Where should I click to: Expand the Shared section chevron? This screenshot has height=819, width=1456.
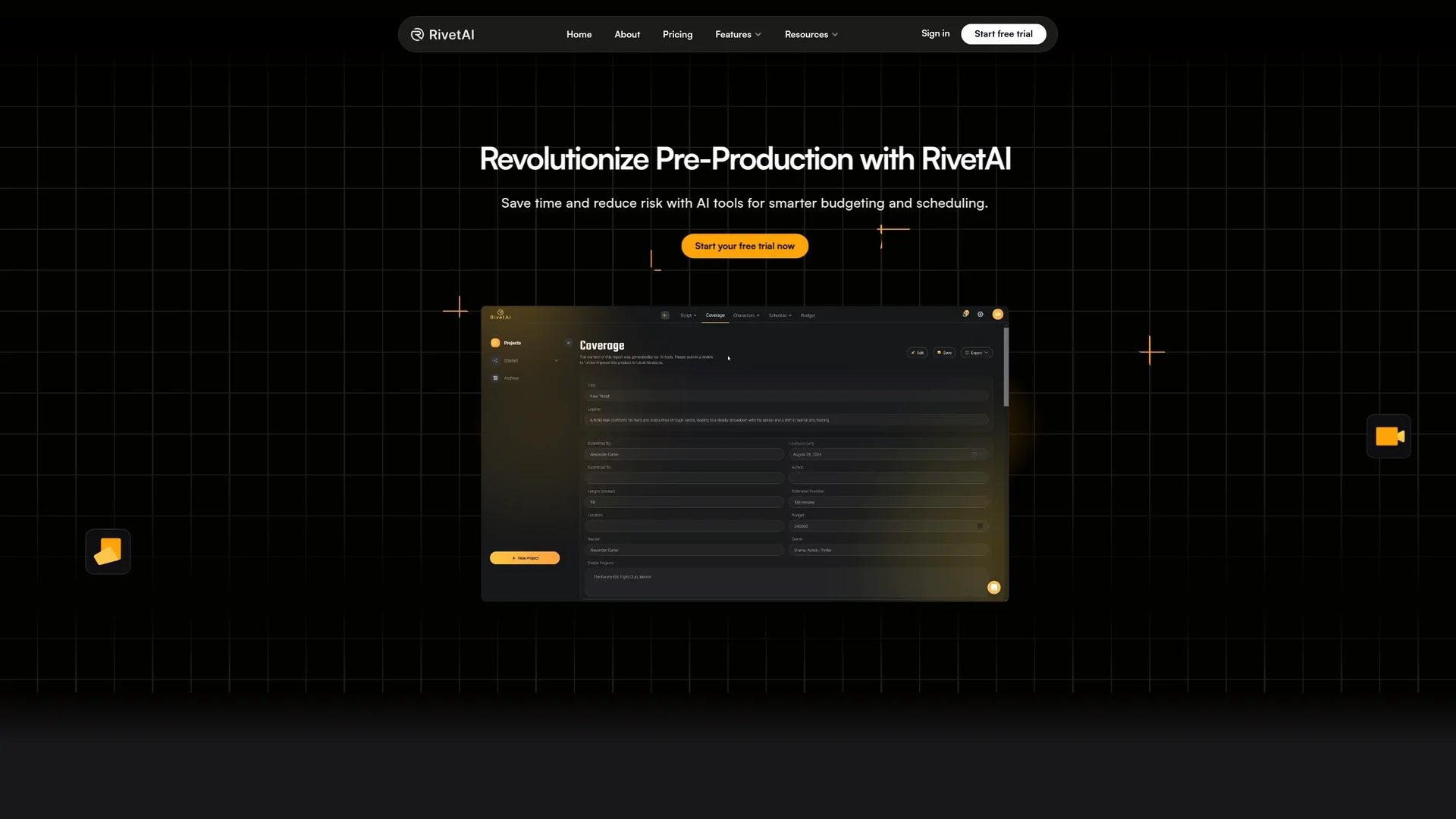557,360
